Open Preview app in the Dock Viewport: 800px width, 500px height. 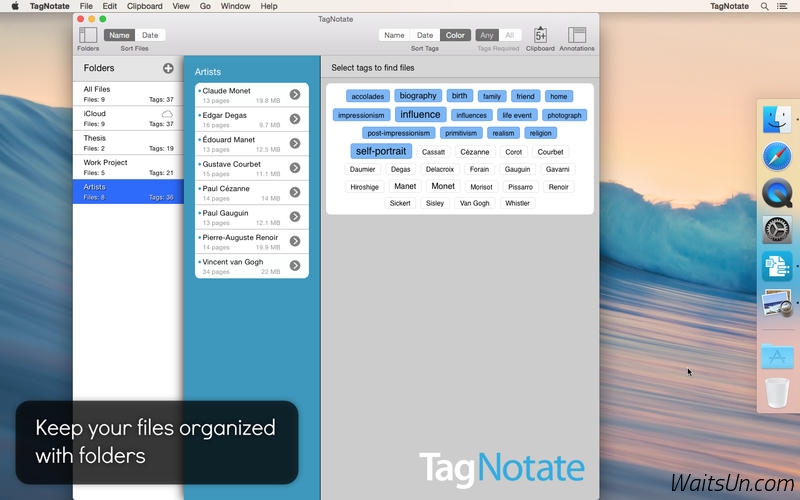(x=777, y=303)
